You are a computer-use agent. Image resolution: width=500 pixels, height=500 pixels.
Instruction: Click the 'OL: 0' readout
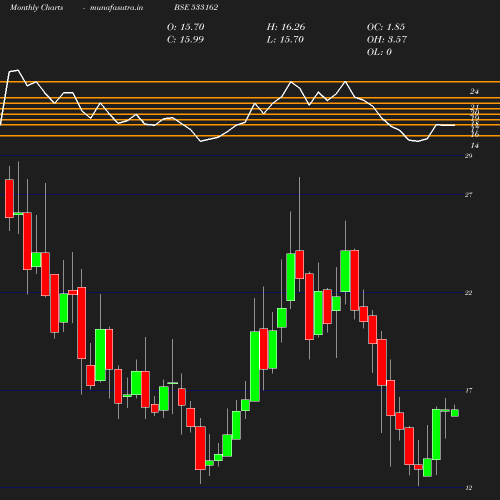[x=379, y=52]
